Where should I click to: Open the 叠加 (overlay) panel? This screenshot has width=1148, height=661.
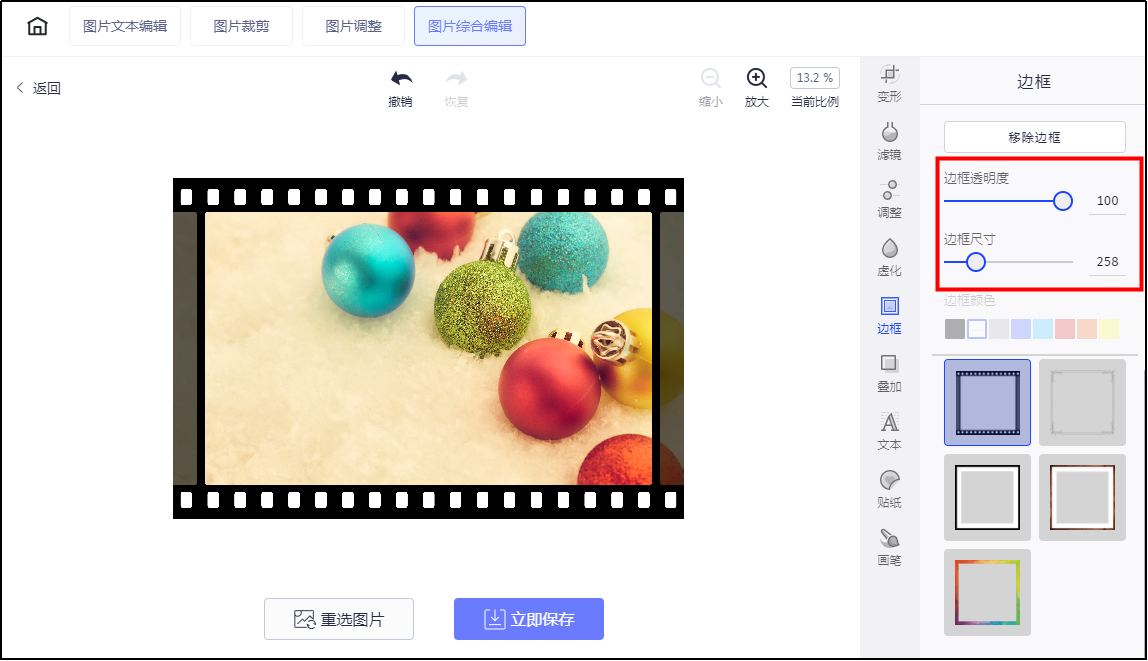point(889,372)
